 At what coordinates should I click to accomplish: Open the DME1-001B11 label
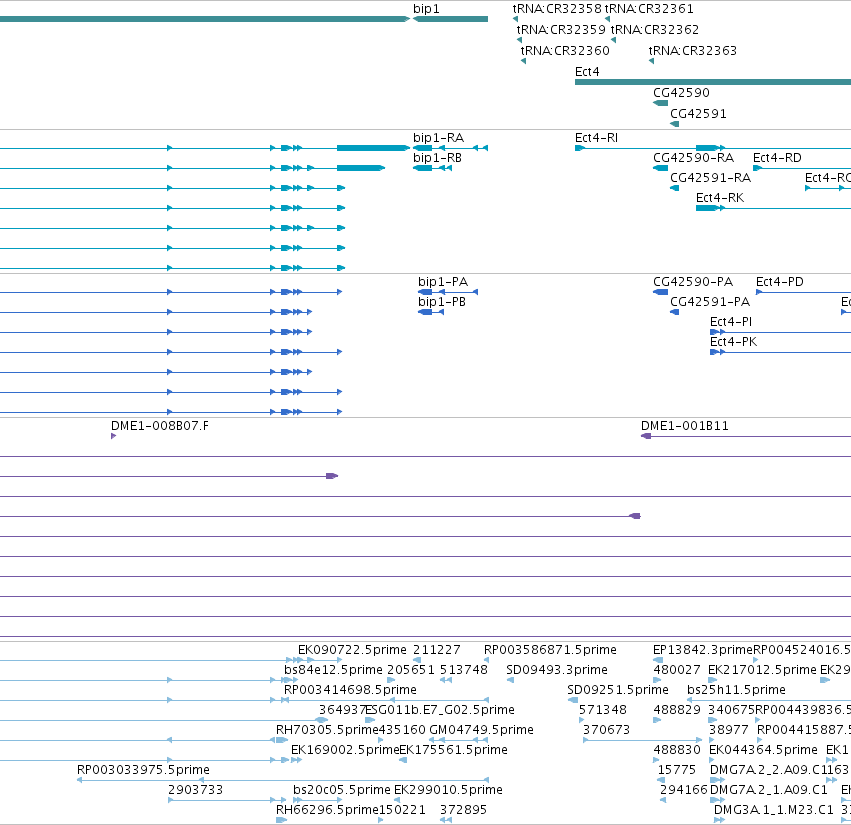pos(684,426)
